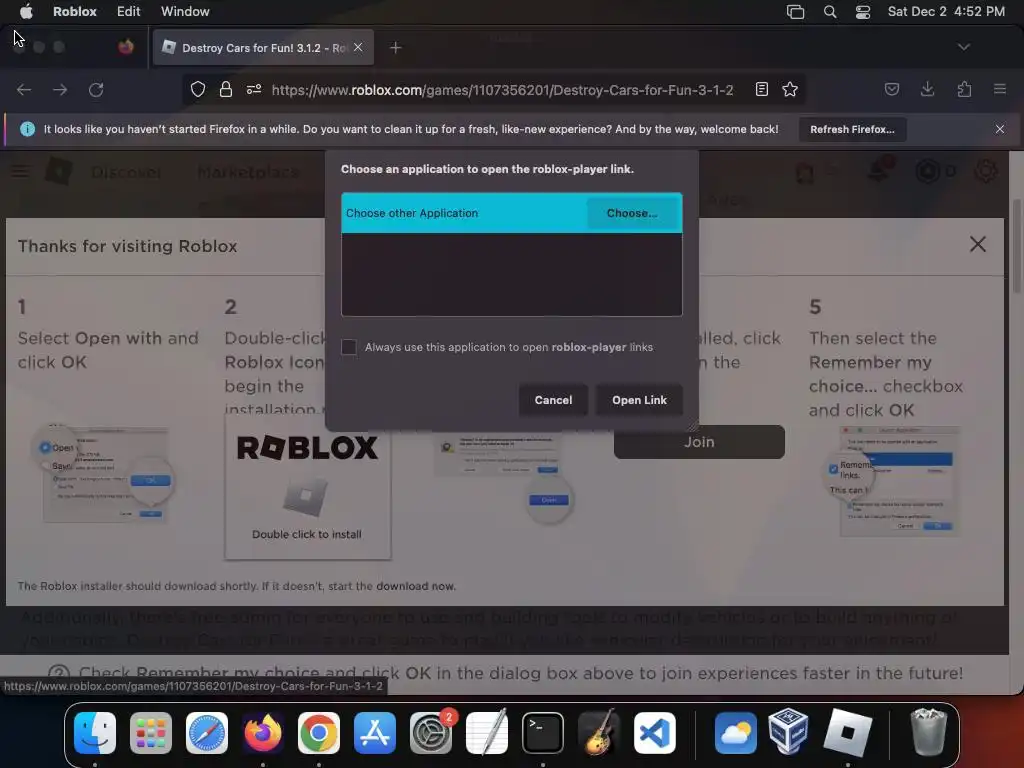Open Finder from the Dock

(95, 733)
